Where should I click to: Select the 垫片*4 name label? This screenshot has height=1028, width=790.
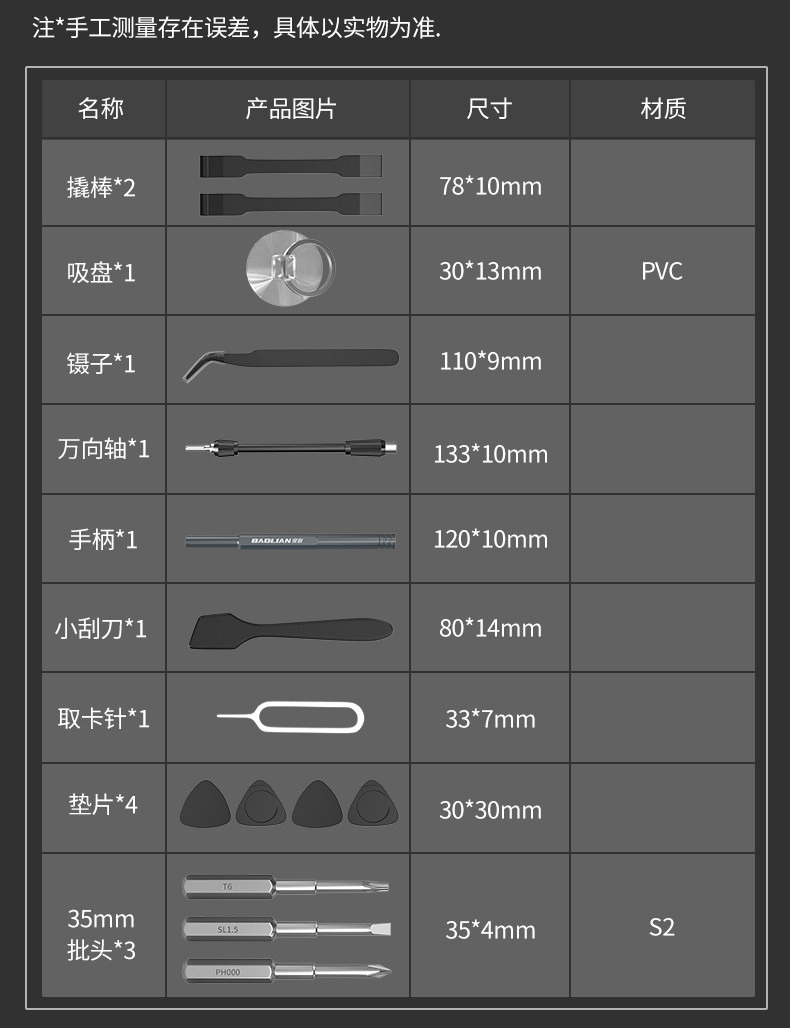click(103, 804)
